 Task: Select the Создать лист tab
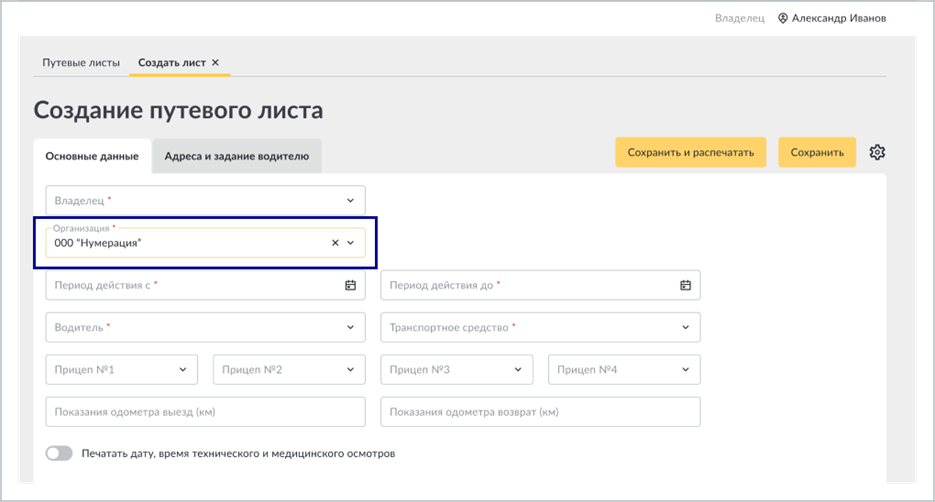(x=172, y=63)
